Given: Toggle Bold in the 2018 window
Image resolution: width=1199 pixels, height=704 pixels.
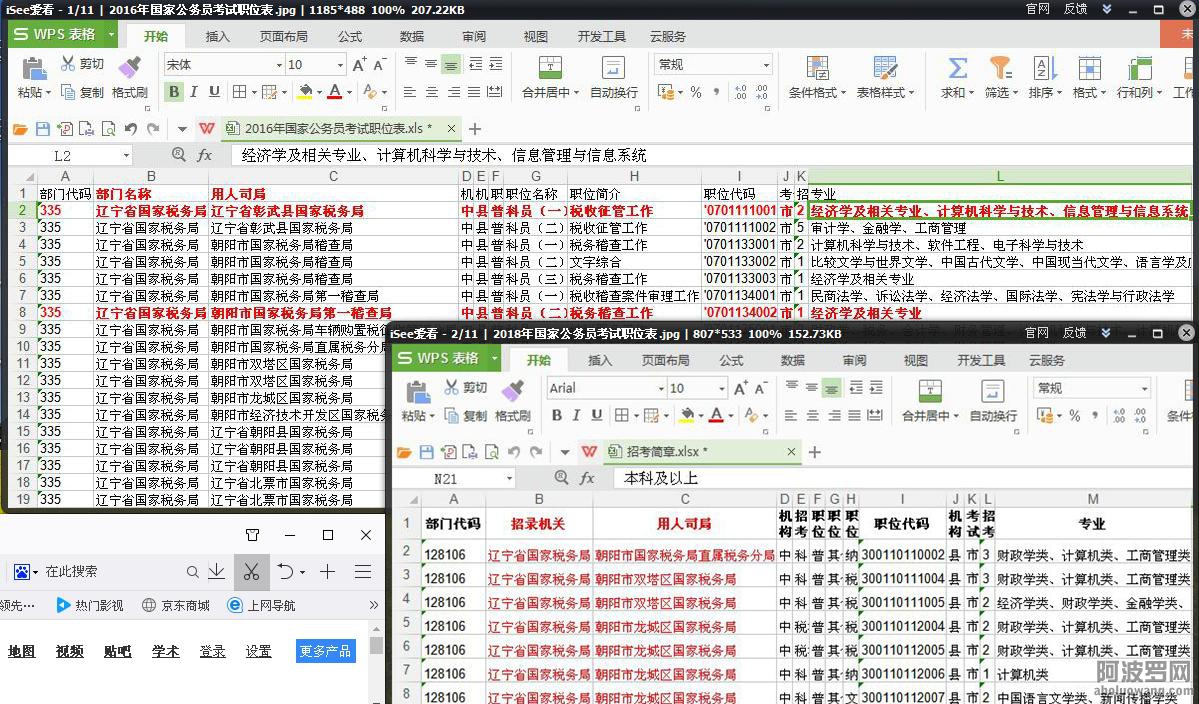Looking at the screenshot, I should pyautogui.click(x=557, y=416).
